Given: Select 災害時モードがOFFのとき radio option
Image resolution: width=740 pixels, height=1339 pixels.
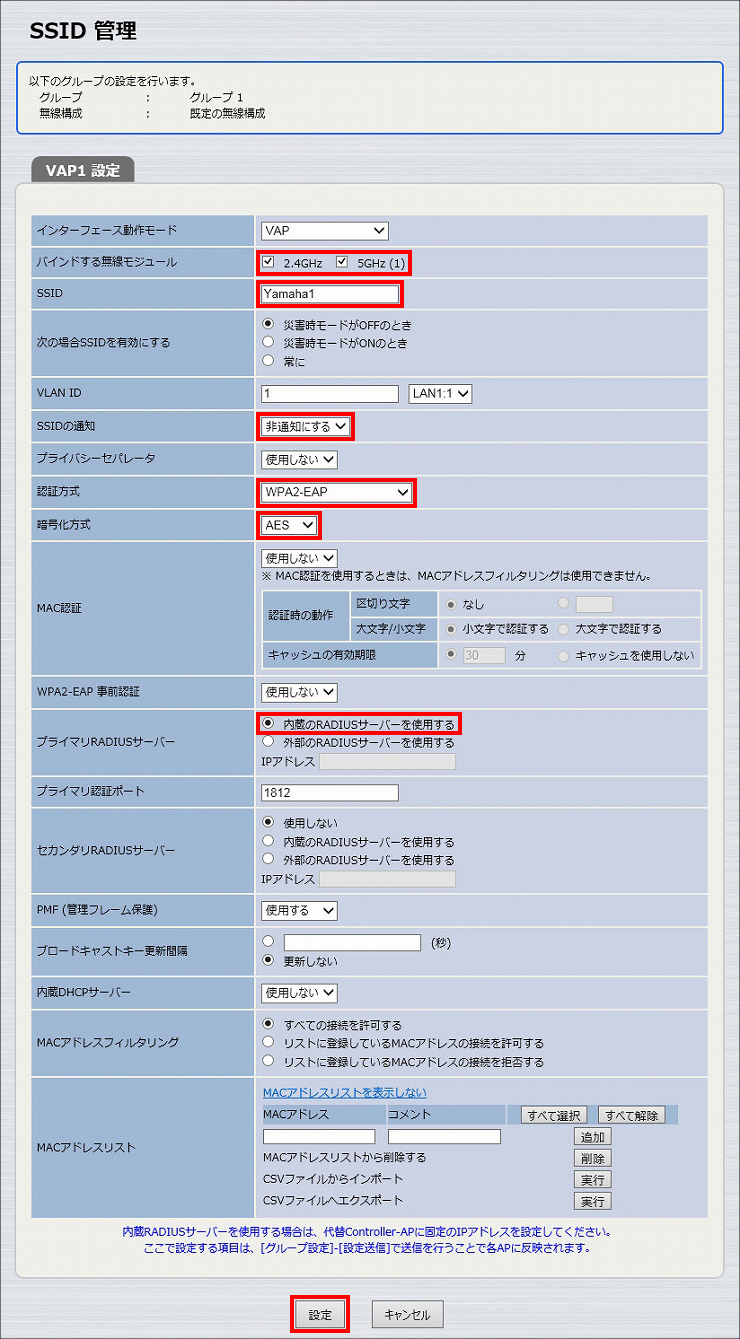Looking at the screenshot, I should [x=268, y=324].
